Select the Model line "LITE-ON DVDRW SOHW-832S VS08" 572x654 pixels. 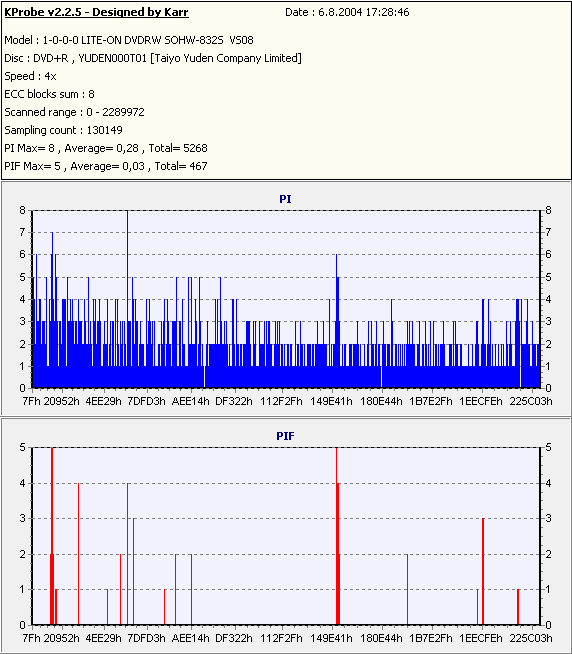[129, 40]
